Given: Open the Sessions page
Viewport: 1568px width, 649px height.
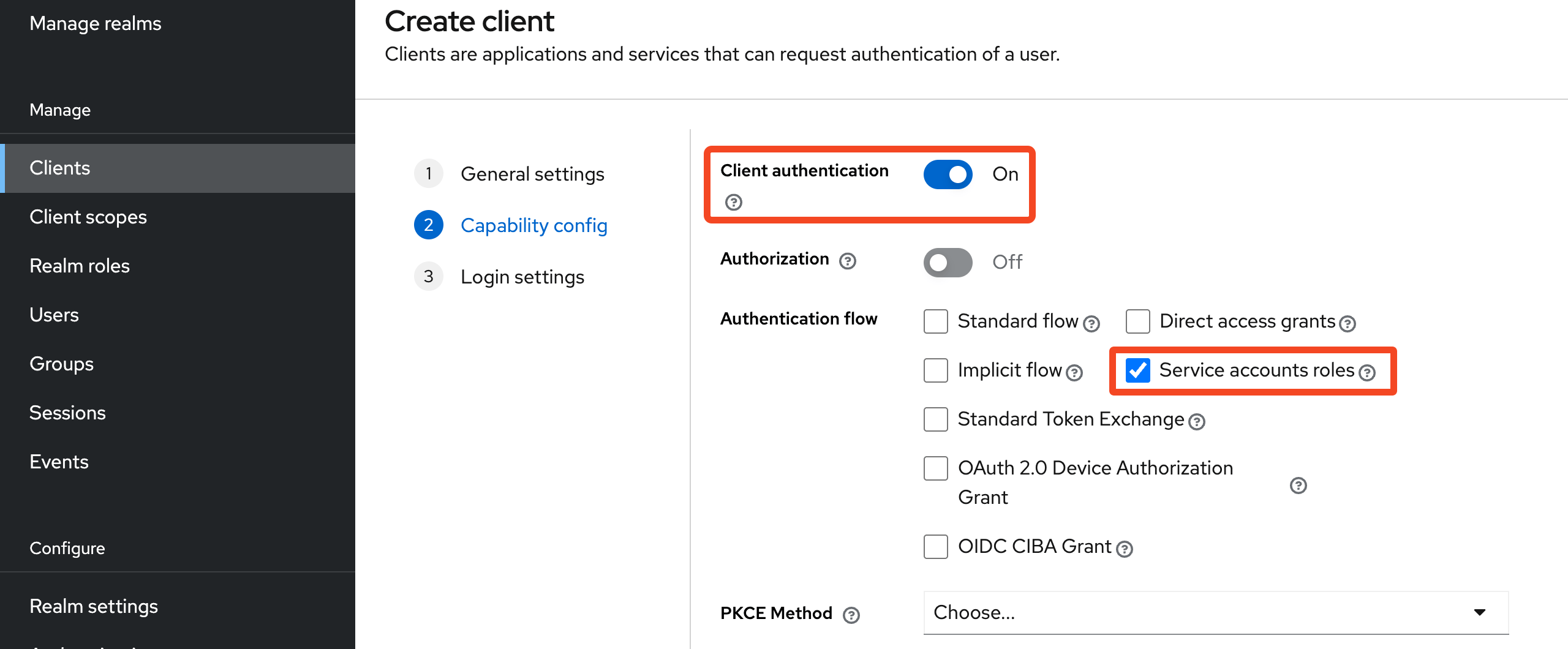Looking at the screenshot, I should point(178,413).
